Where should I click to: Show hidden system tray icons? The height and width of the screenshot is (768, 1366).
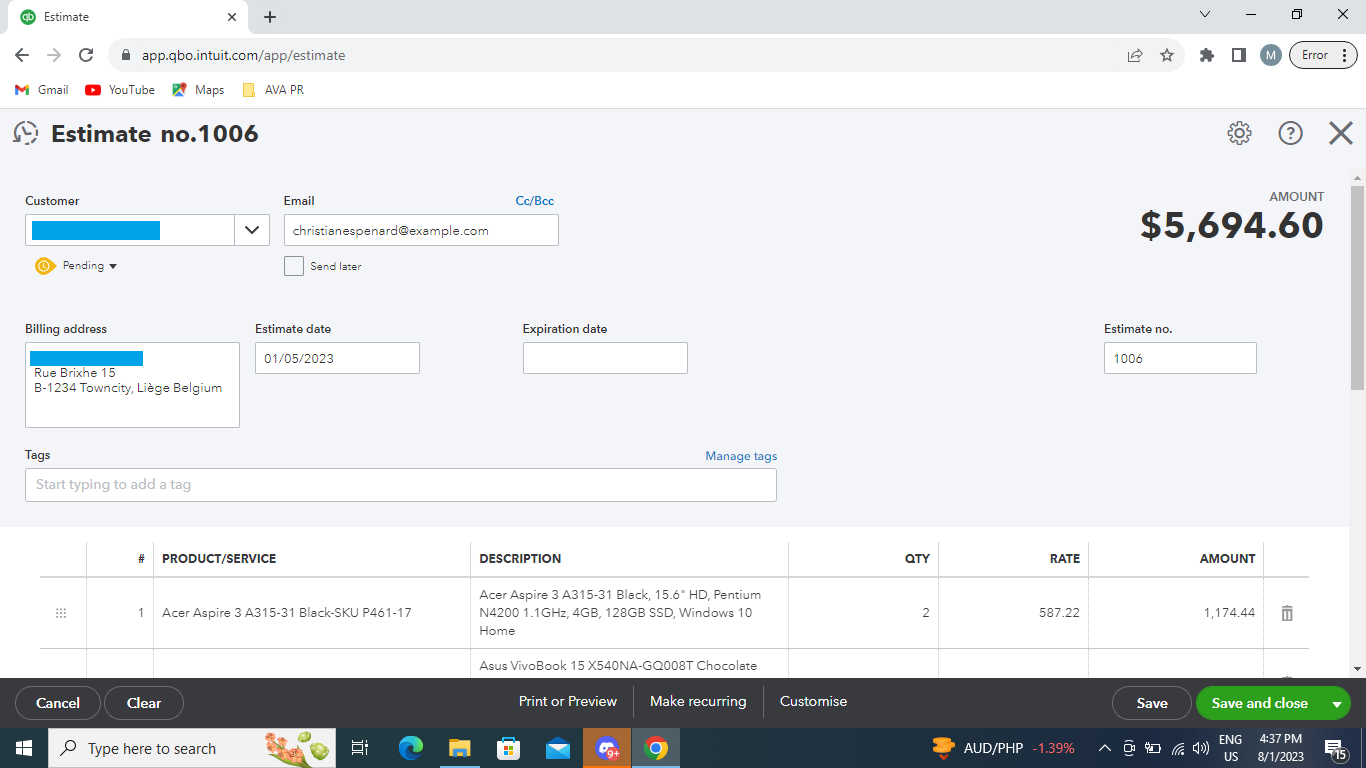(1105, 748)
